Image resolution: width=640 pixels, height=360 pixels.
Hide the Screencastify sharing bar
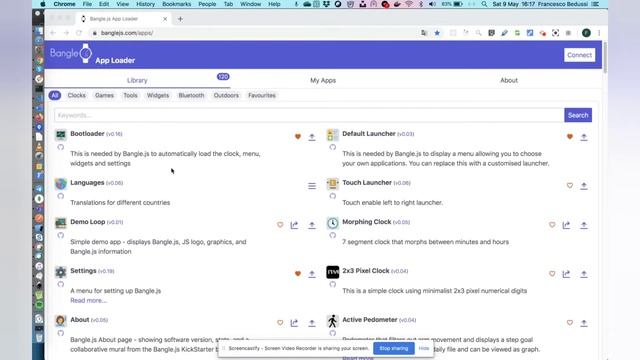pyautogui.click(x=424, y=349)
